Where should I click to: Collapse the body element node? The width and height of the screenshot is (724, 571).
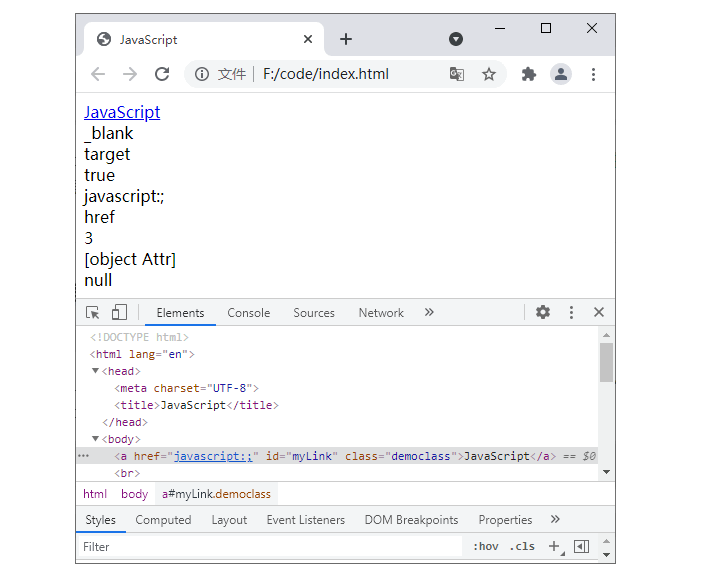click(95, 439)
